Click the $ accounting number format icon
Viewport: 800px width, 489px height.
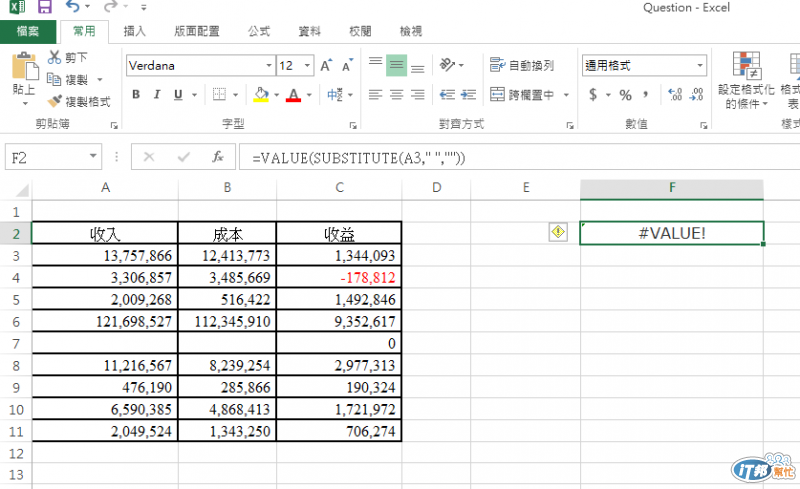(x=593, y=94)
